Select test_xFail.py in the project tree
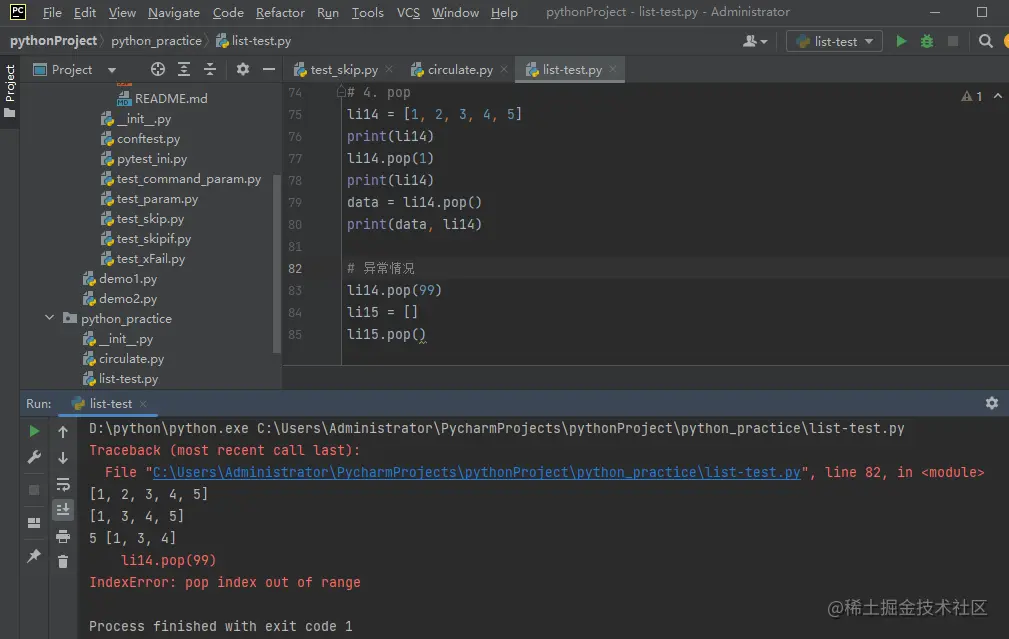Viewport: 1009px width, 639px height. click(143, 259)
